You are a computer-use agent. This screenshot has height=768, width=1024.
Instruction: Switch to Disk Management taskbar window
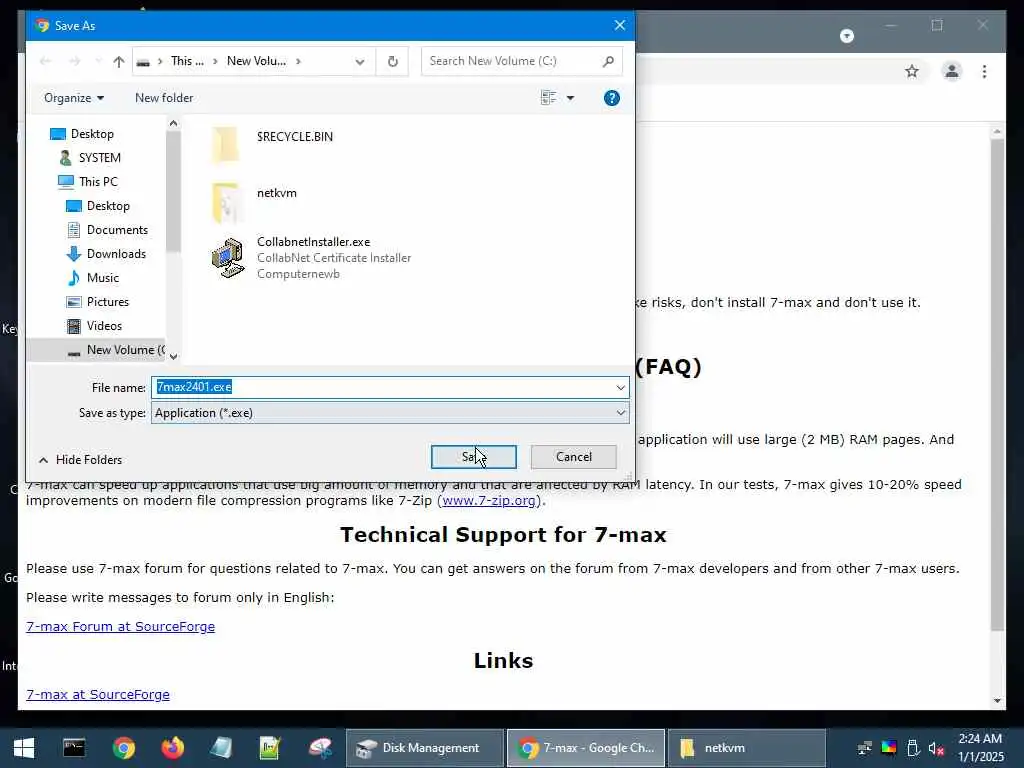click(424, 748)
